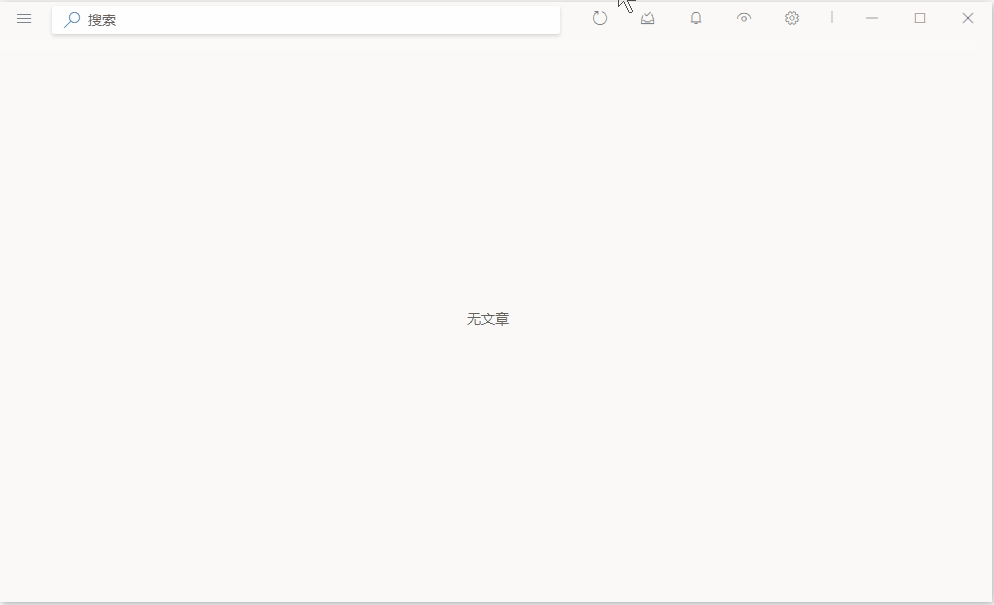Open the settings gear
The image size is (994, 605).
click(x=792, y=18)
